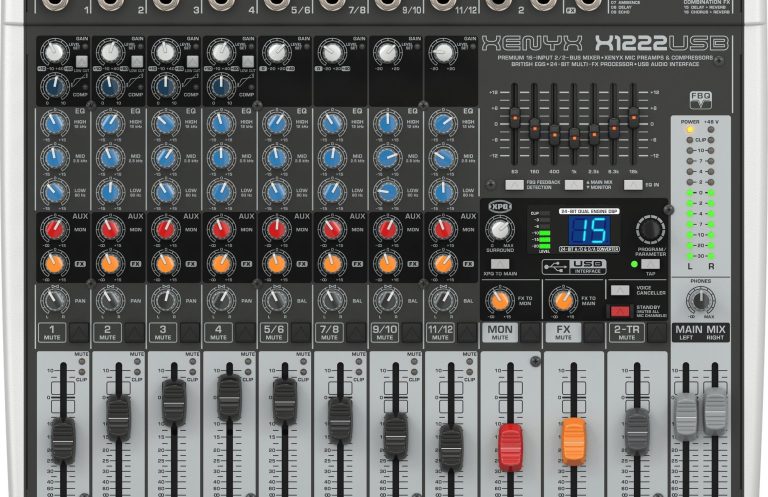Click the red MON master fader

[x=510, y=443]
